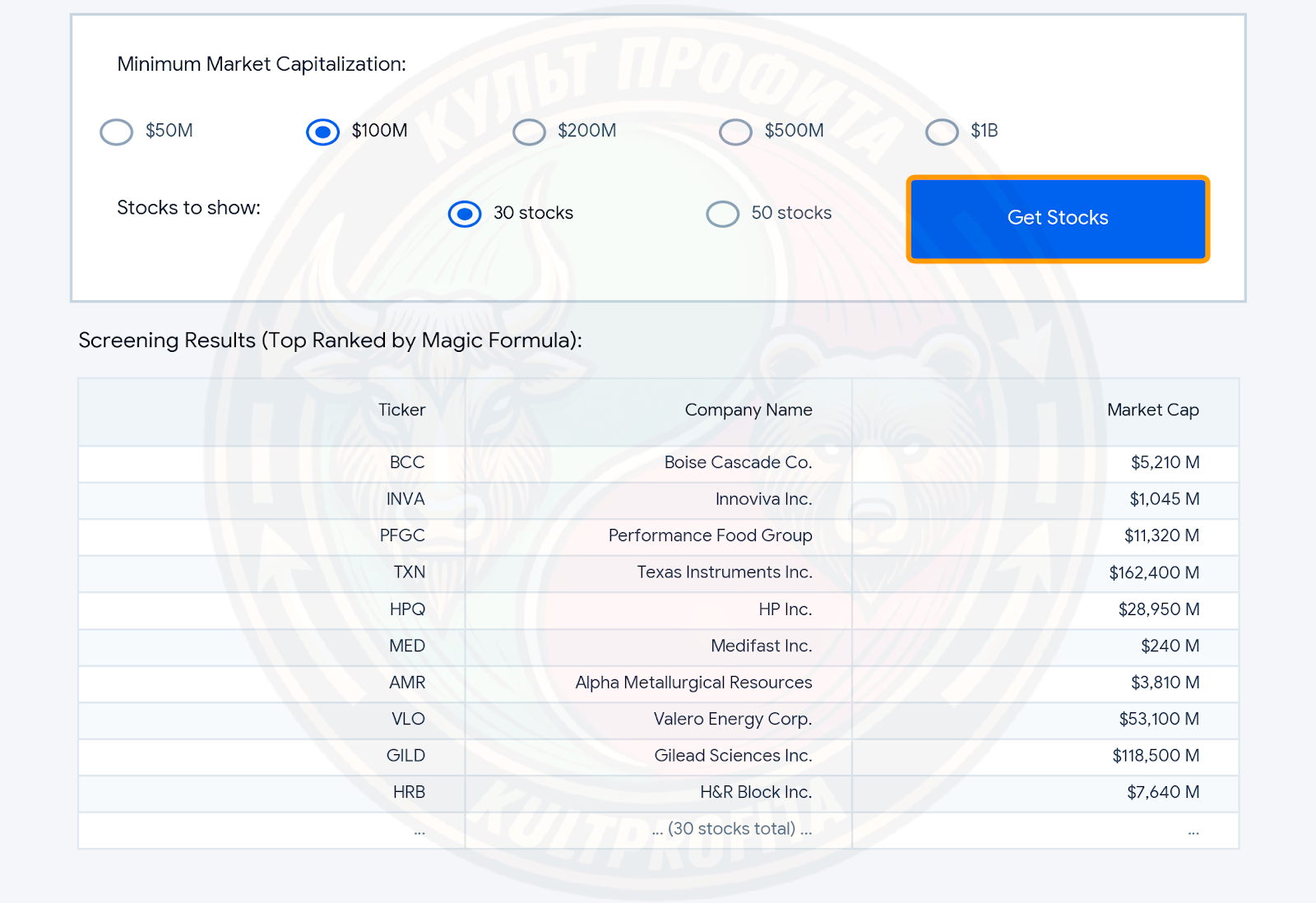Click the Gilead Sciences Inc. name
The image size is (1316, 903).
click(x=733, y=756)
